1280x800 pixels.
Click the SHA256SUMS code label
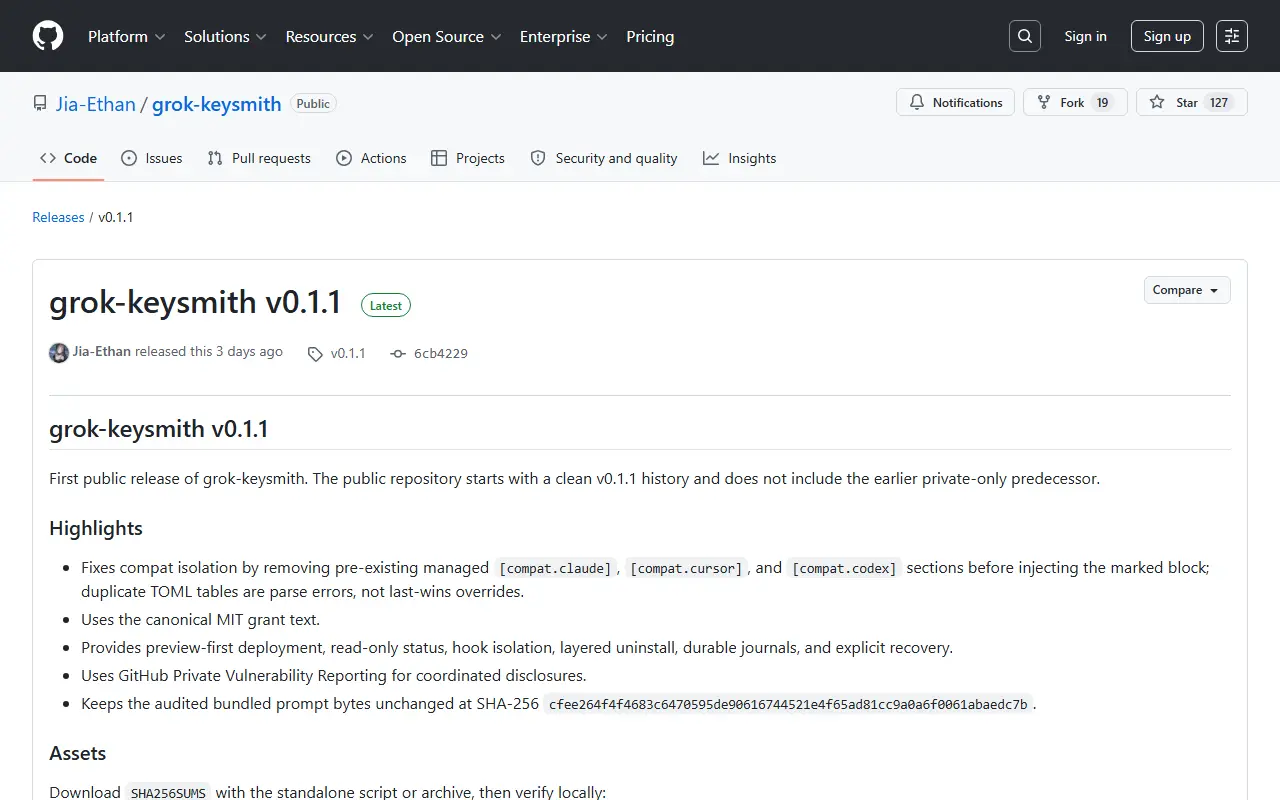168,793
